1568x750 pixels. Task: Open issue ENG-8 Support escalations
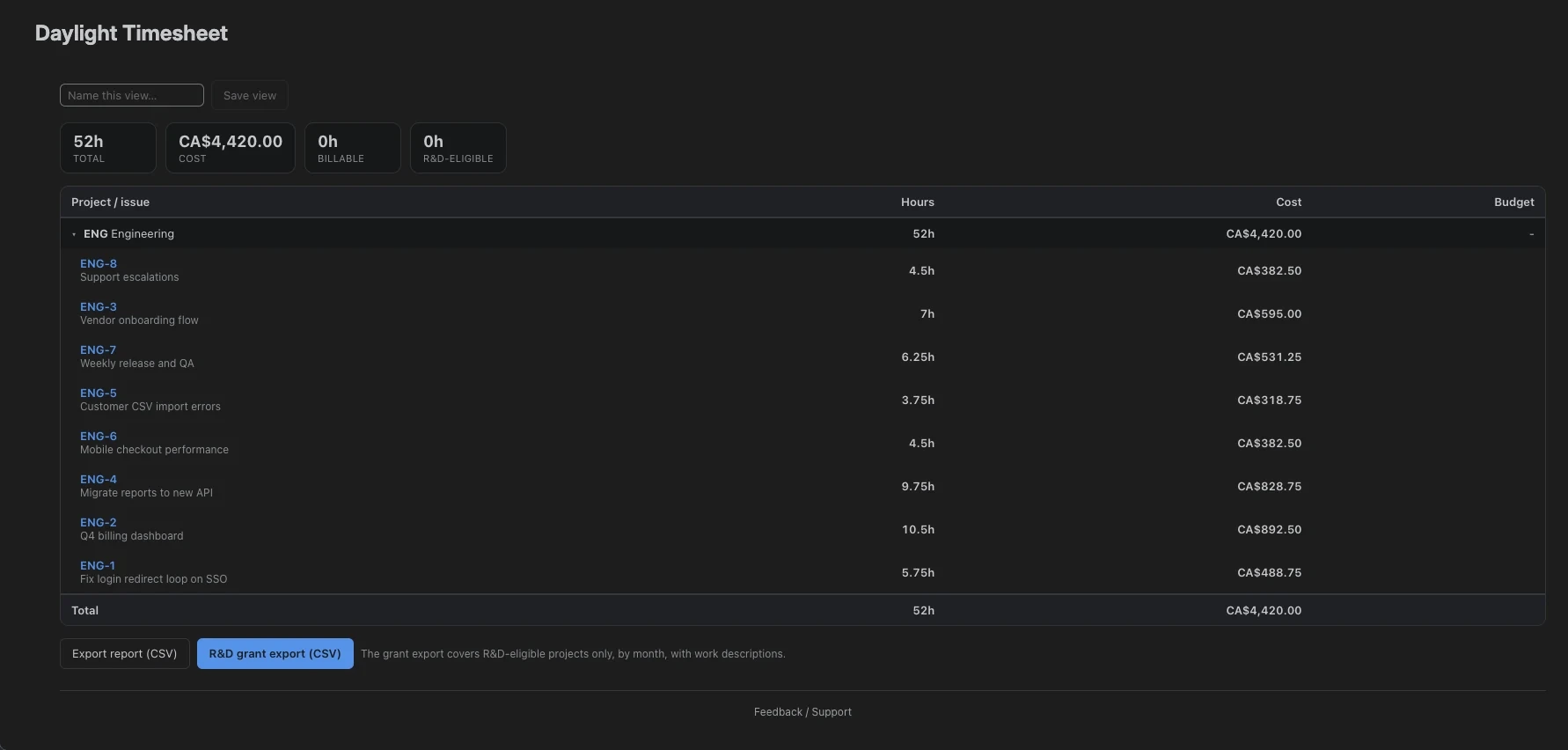99,263
